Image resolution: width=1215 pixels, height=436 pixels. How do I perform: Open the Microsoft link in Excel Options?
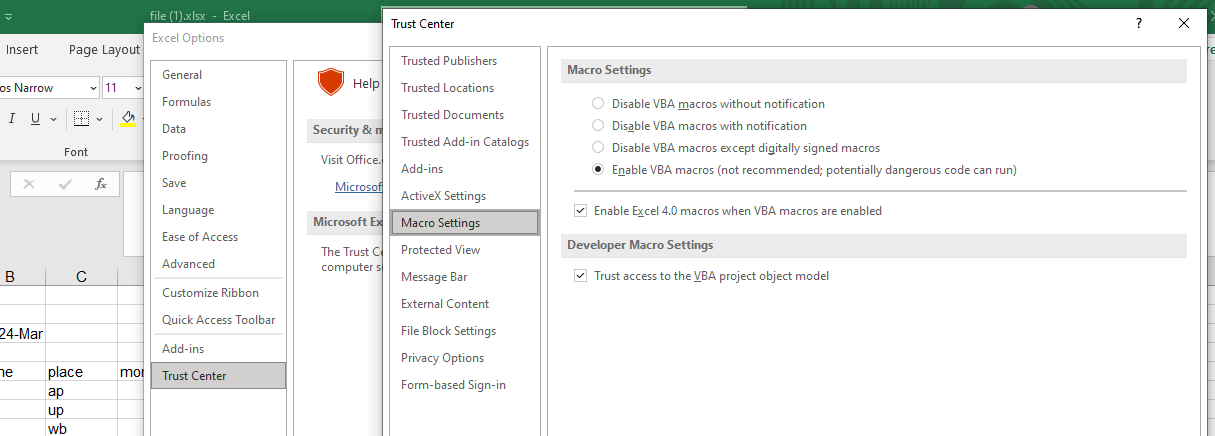tap(358, 186)
